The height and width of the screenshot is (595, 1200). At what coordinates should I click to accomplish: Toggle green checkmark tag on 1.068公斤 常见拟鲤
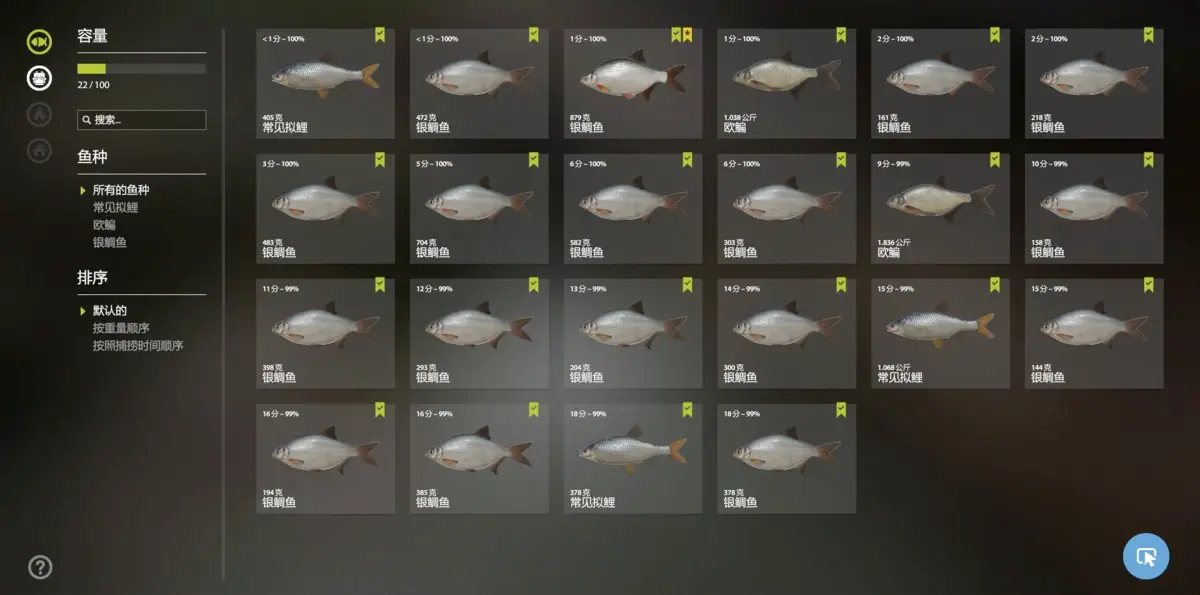coord(995,285)
